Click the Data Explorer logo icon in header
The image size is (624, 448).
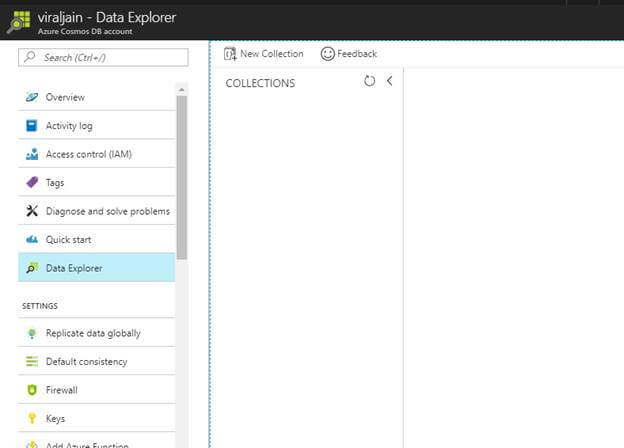[19, 22]
